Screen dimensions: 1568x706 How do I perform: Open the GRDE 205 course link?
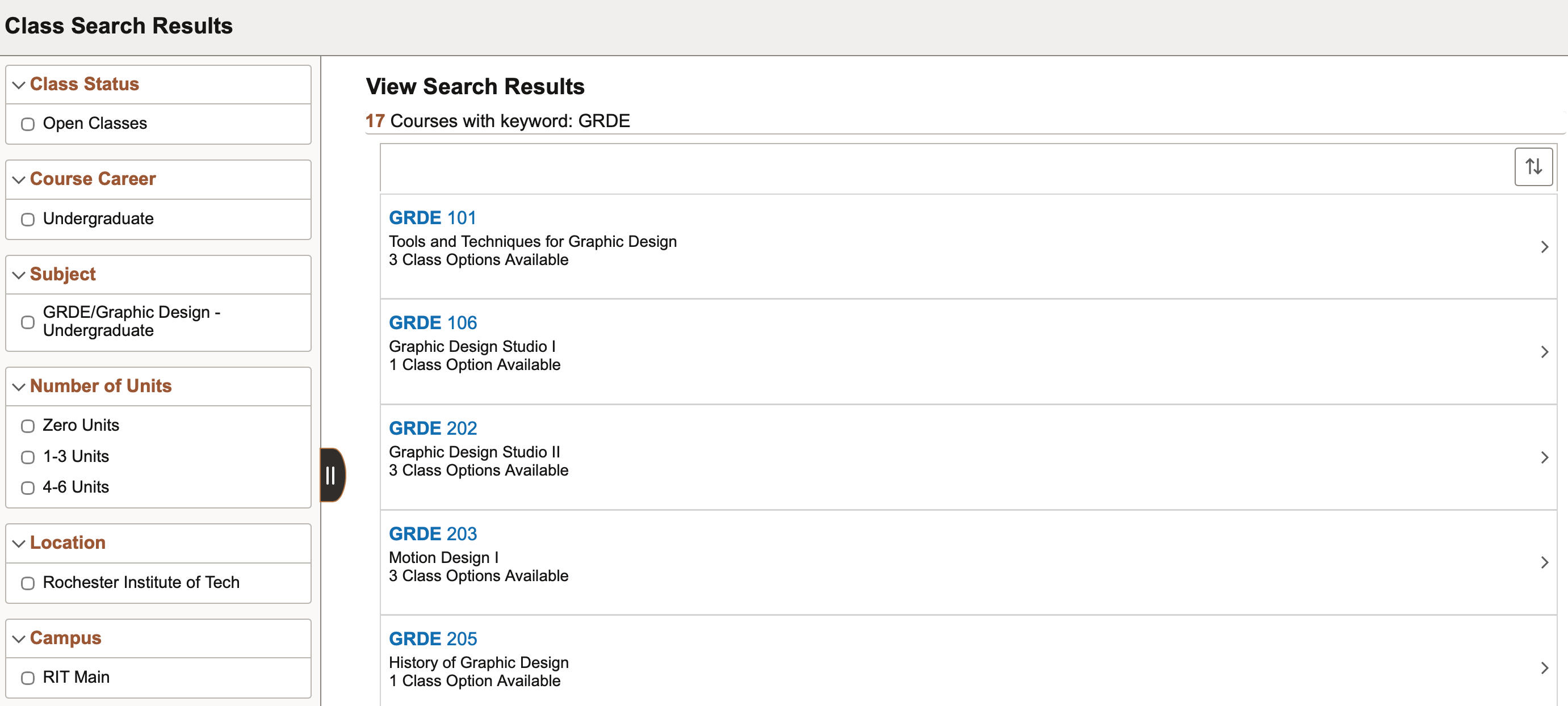tap(433, 638)
